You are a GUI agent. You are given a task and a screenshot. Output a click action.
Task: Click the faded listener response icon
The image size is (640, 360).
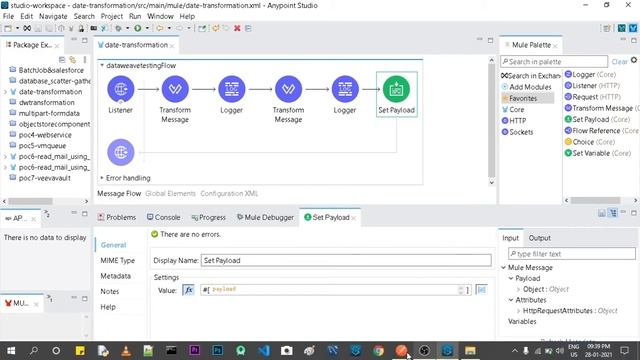tap(120, 152)
